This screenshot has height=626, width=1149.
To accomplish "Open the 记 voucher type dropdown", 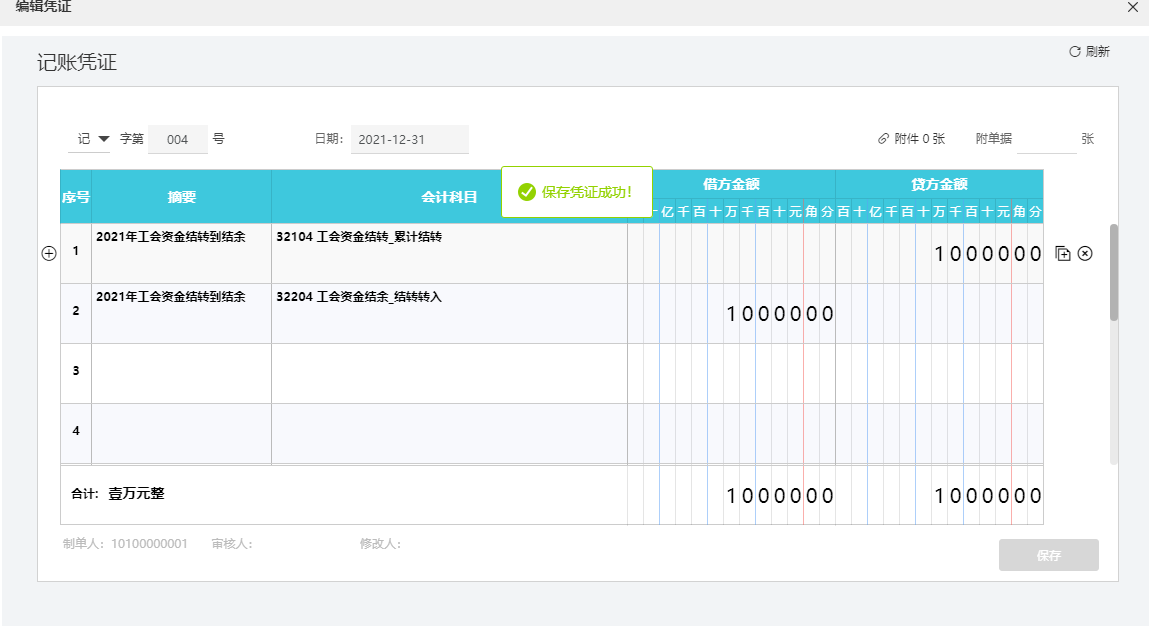I will coord(89,139).
